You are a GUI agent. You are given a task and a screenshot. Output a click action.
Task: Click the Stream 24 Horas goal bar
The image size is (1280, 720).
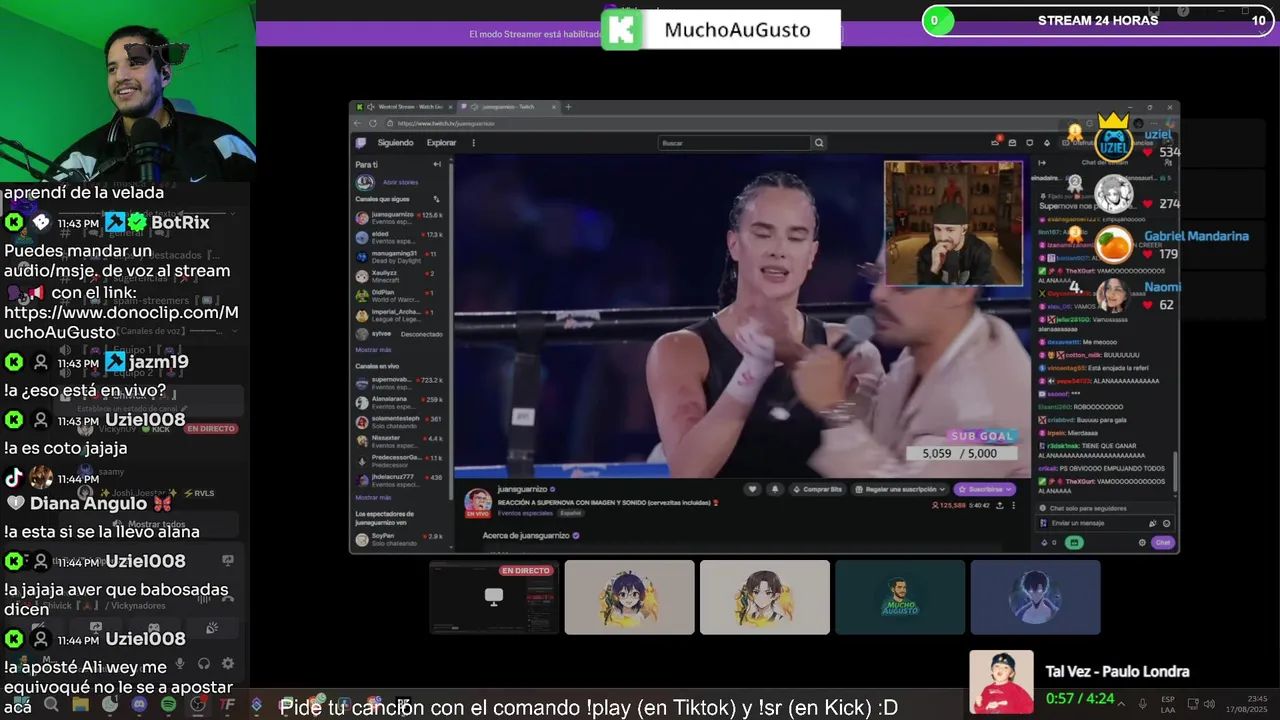[x=1098, y=20]
